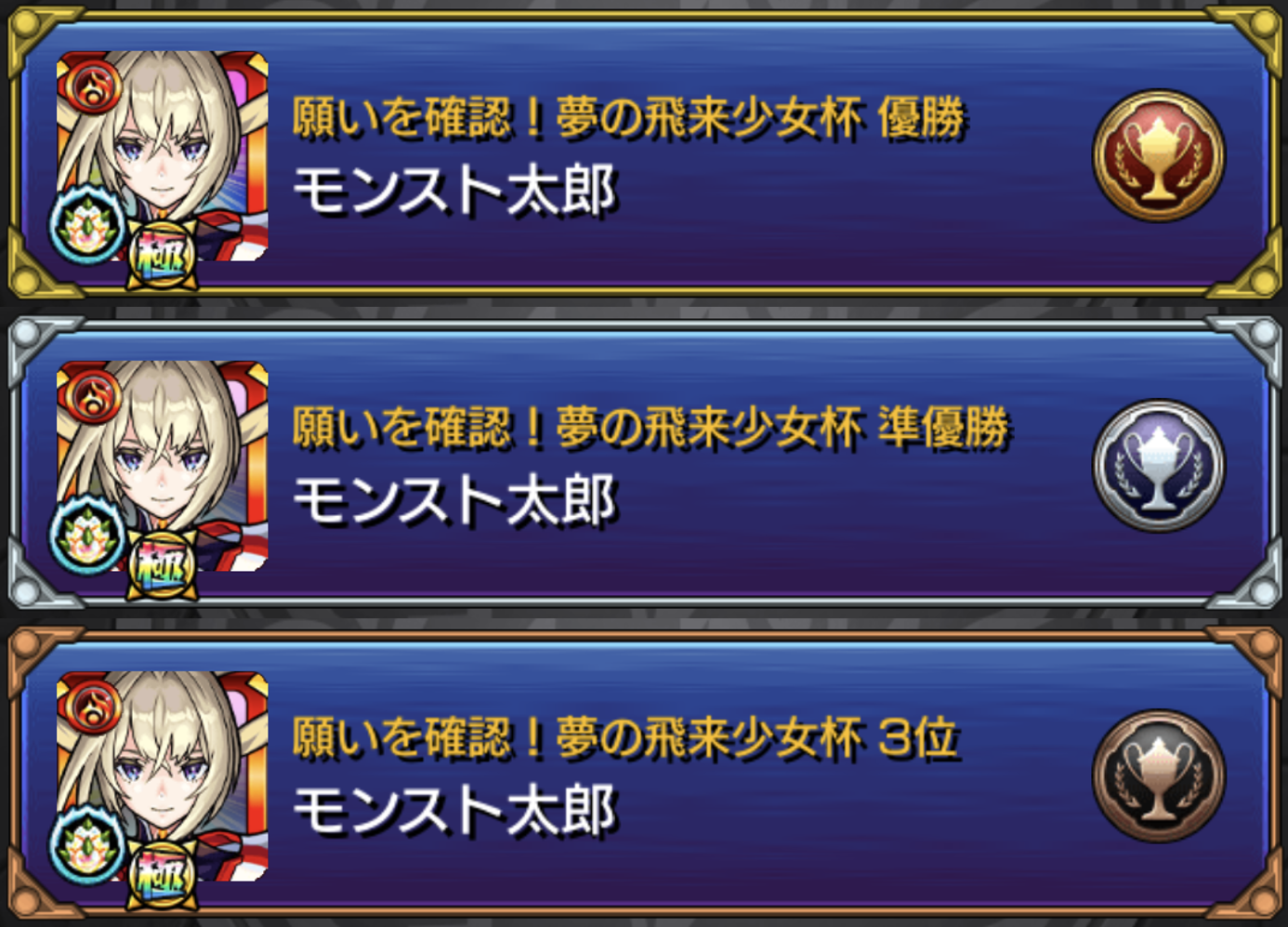Image resolution: width=1288 pixels, height=927 pixels.
Task: Select character portrait in the 準優勝 banner
Action: click(163, 467)
